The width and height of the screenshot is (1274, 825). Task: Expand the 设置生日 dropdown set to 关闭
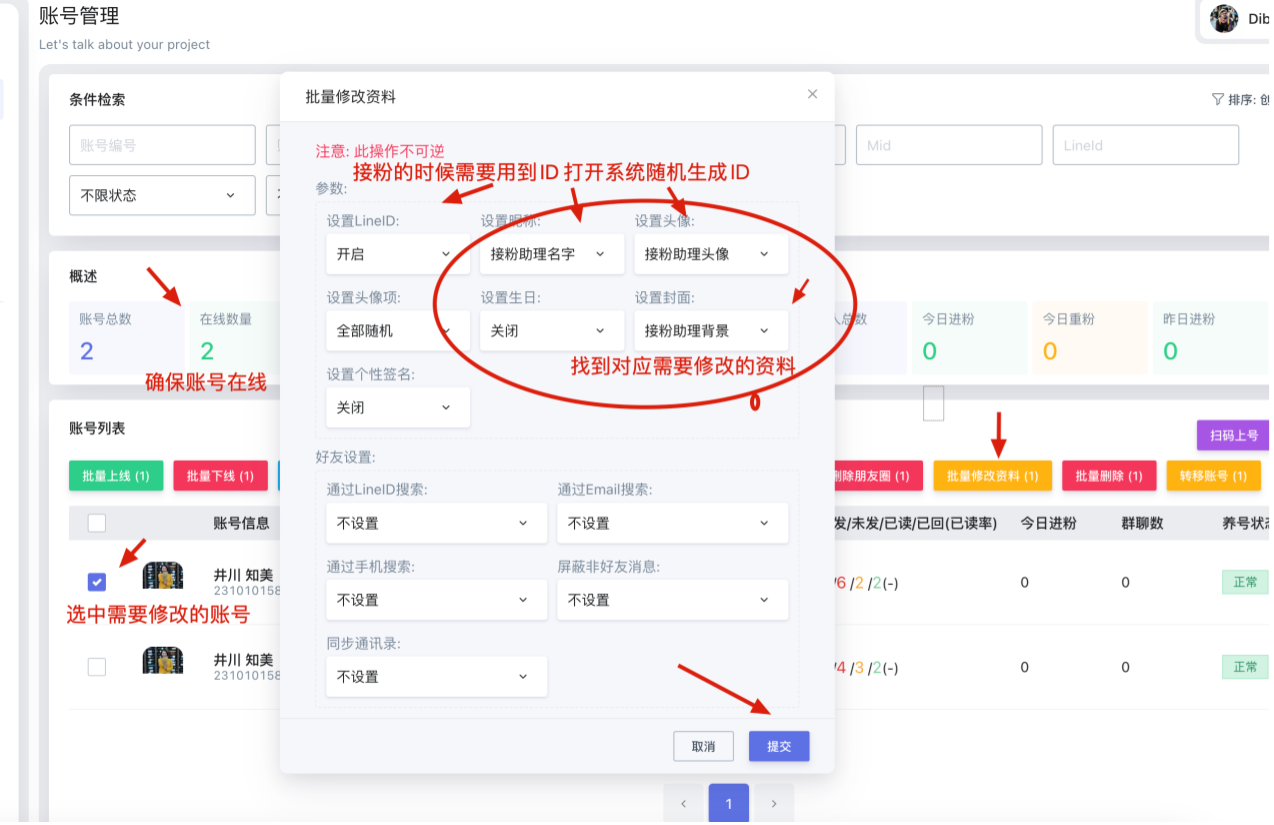551,330
